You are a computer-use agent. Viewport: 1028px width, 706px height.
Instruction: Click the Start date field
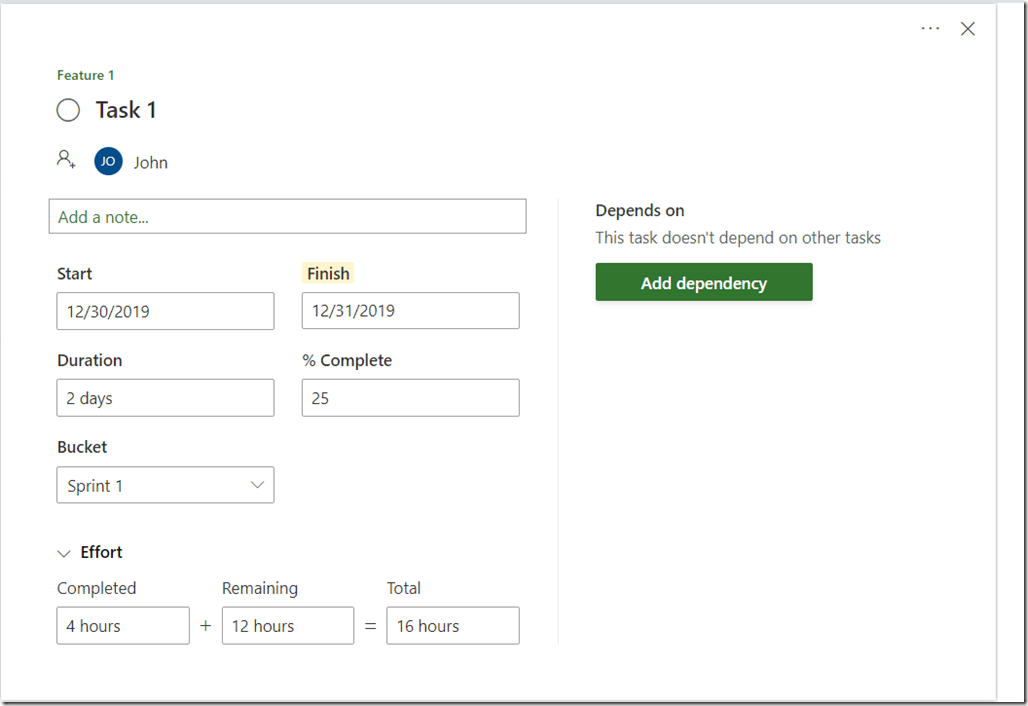point(165,311)
